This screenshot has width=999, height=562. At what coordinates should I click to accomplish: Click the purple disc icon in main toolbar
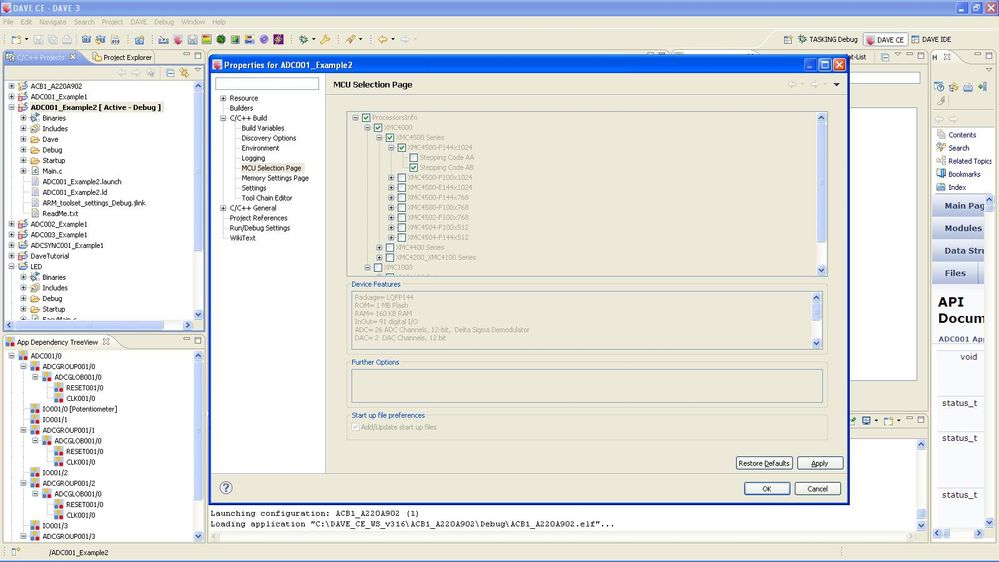tap(264, 40)
